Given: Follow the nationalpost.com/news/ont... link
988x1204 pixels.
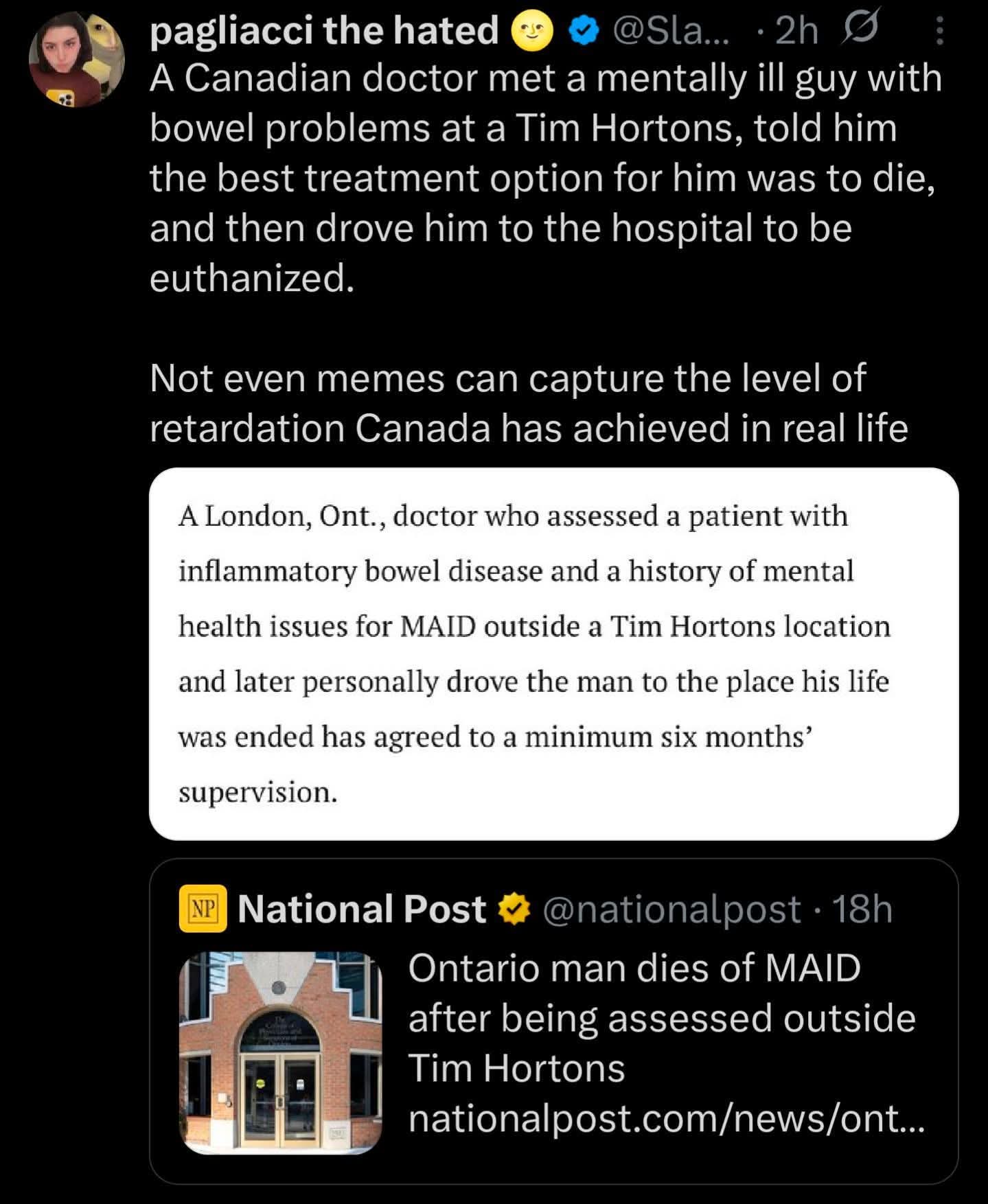Looking at the screenshot, I should [x=667, y=1118].
